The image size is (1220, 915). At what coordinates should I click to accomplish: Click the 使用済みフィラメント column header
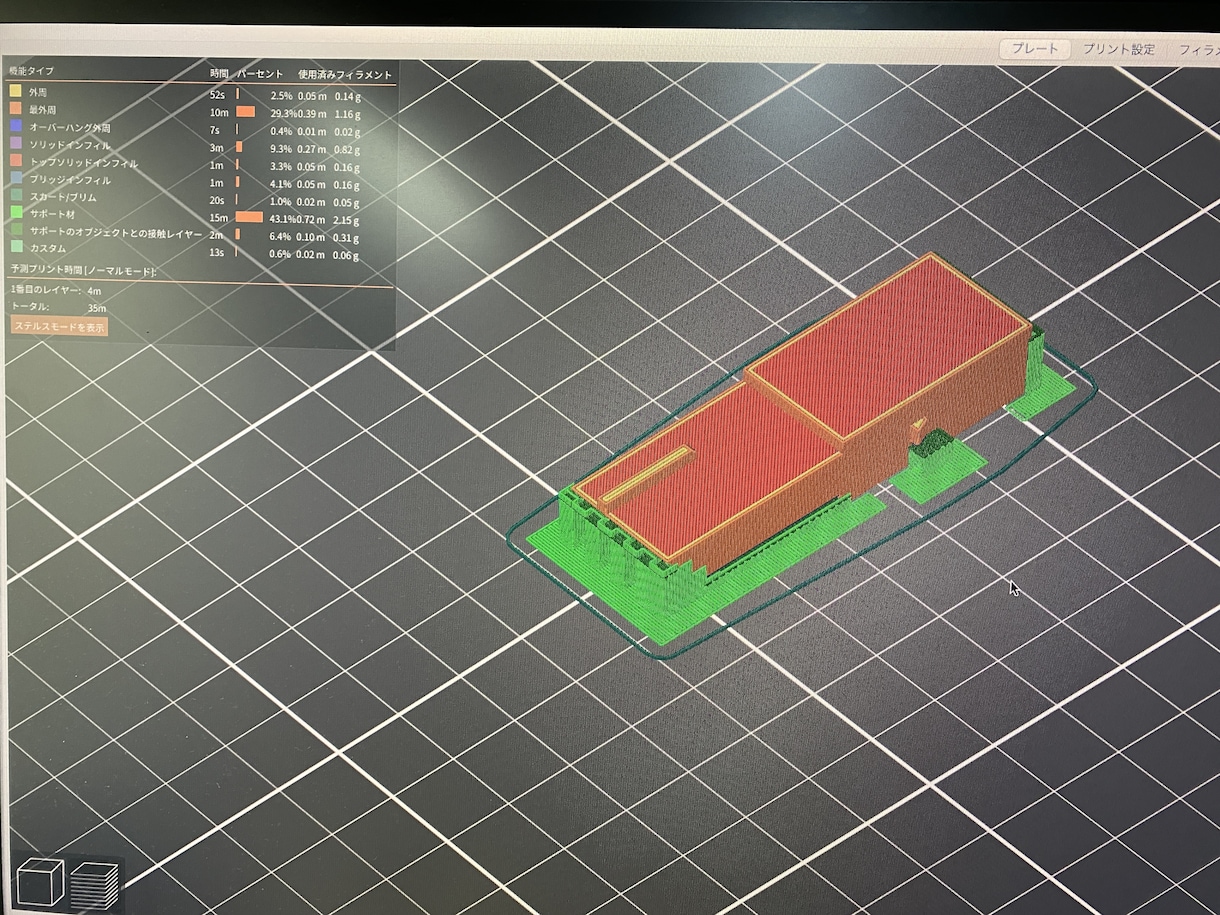345,74
